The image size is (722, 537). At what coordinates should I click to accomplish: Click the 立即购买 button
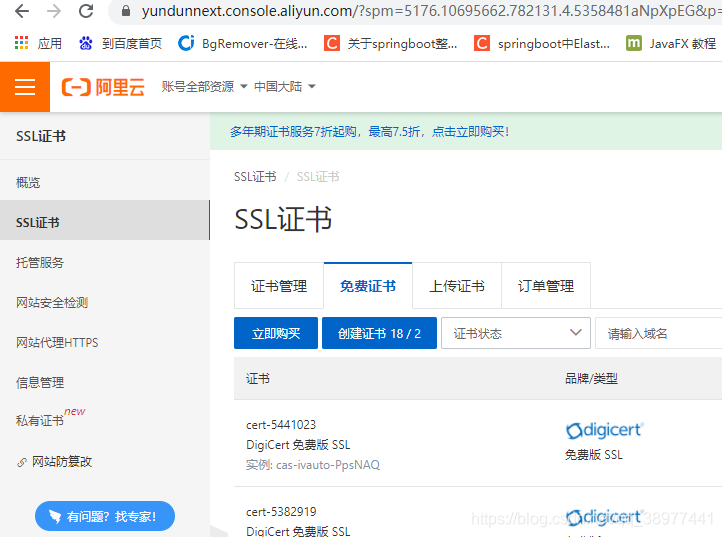276,333
